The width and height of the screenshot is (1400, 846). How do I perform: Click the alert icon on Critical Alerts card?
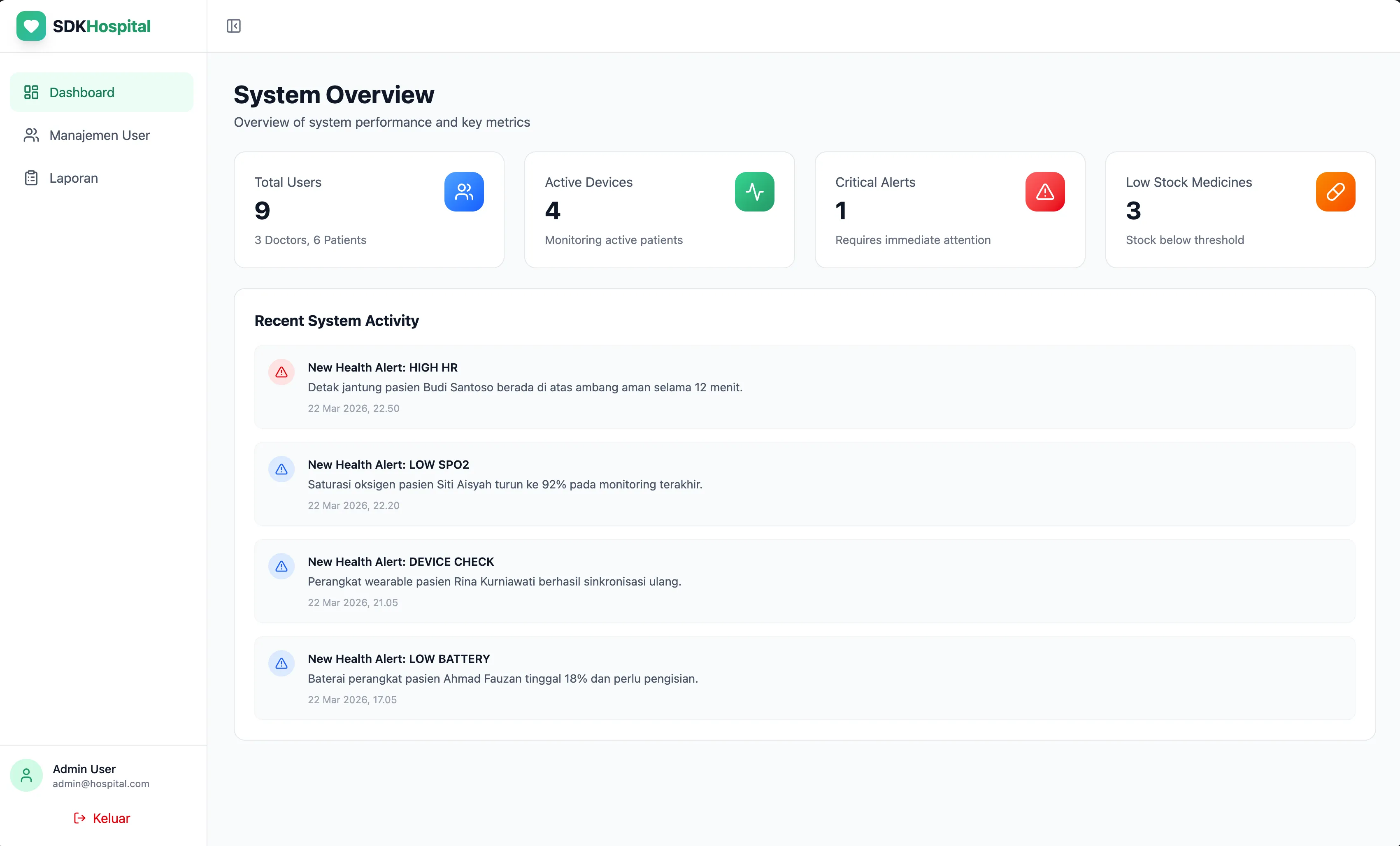click(x=1045, y=191)
